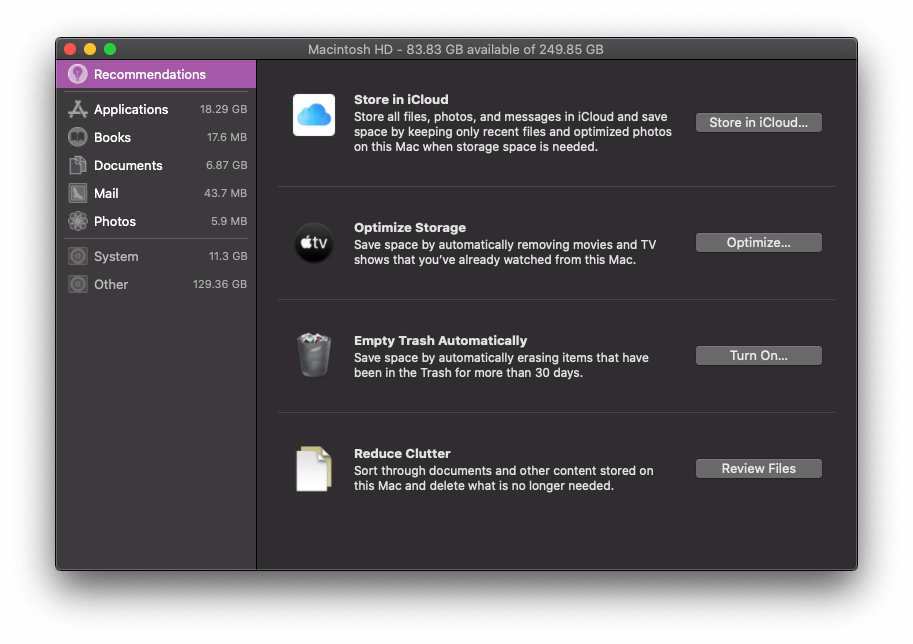The image size is (913, 644).
Task: Click the Empty Trash description text
Action: coord(501,365)
